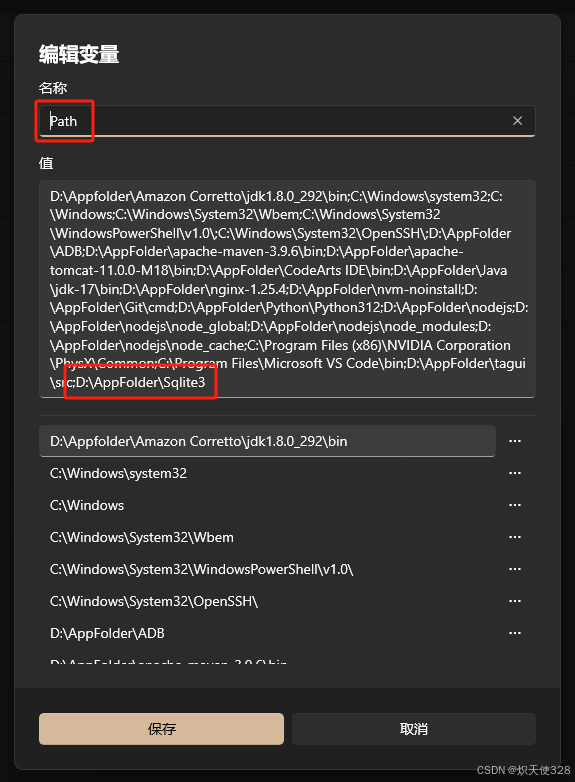
Task: Focus the Path variable name field
Action: coord(287,121)
